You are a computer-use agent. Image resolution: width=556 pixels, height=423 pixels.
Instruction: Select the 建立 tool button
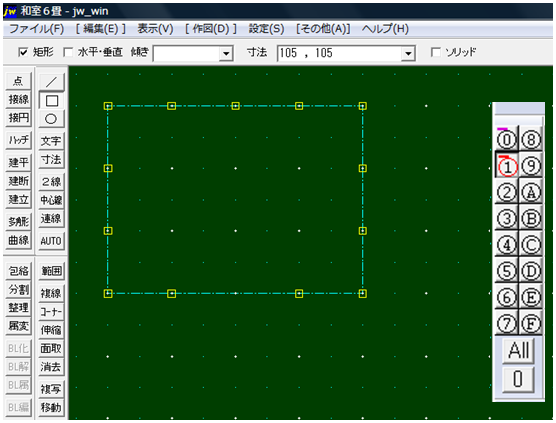(x=18, y=199)
